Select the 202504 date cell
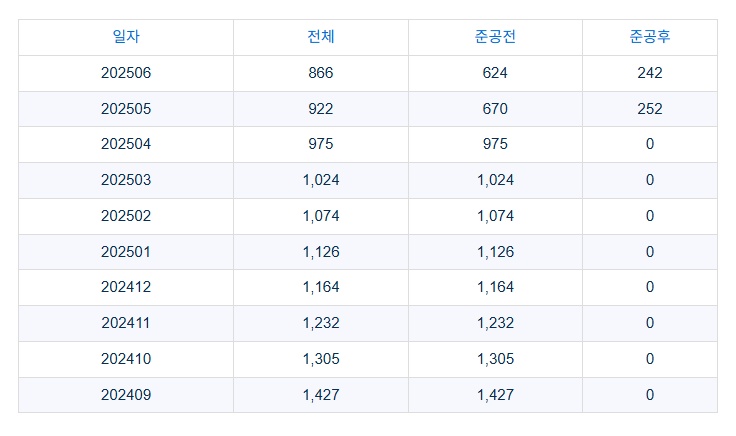Screen dimensions: 736x436 click(x=126, y=144)
